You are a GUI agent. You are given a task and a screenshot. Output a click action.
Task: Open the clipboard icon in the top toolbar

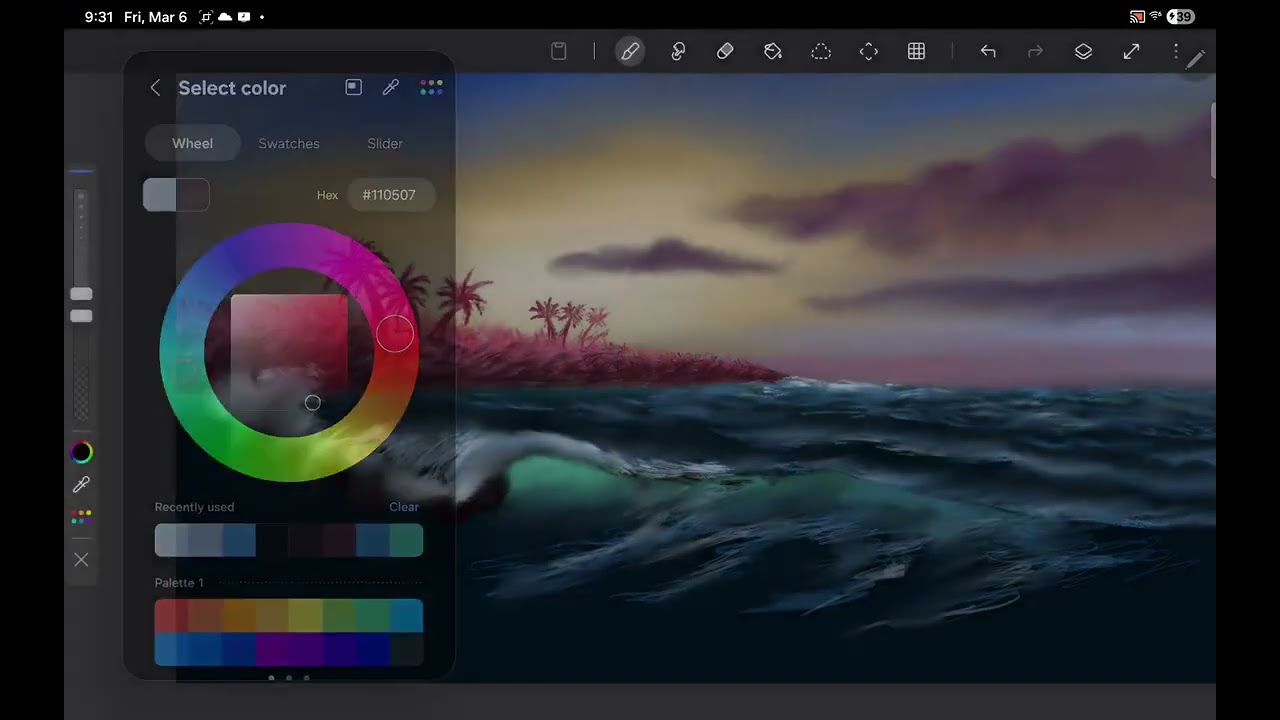point(559,51)
